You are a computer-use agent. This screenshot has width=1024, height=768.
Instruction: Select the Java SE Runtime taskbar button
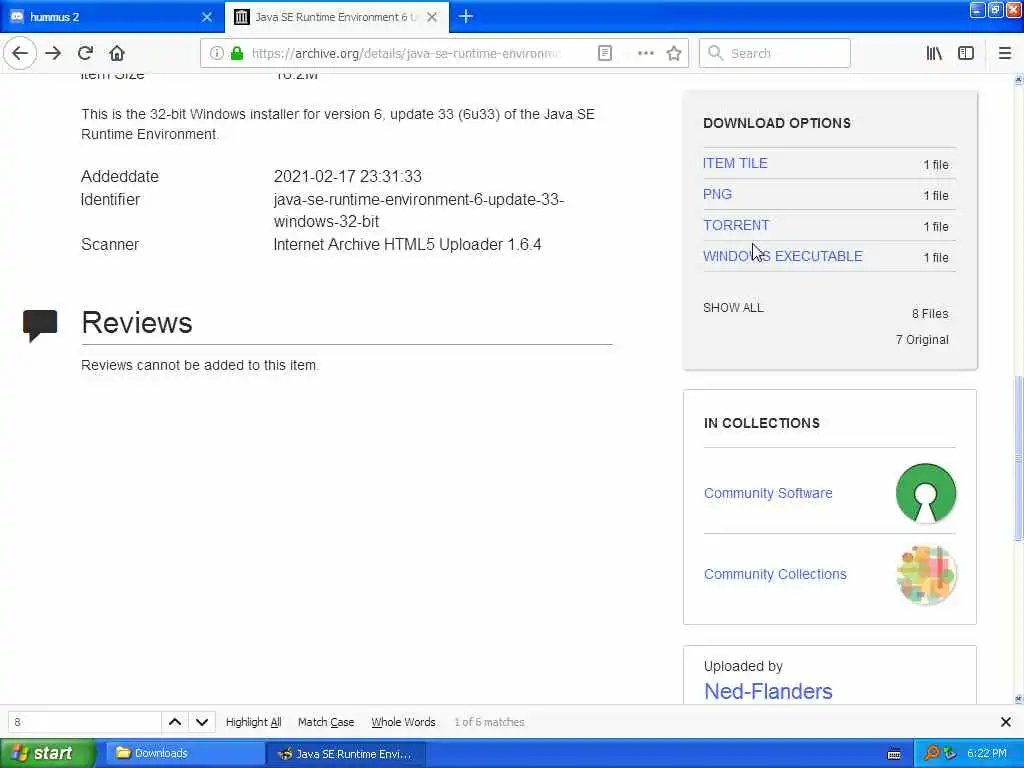(x=346, y=753)
